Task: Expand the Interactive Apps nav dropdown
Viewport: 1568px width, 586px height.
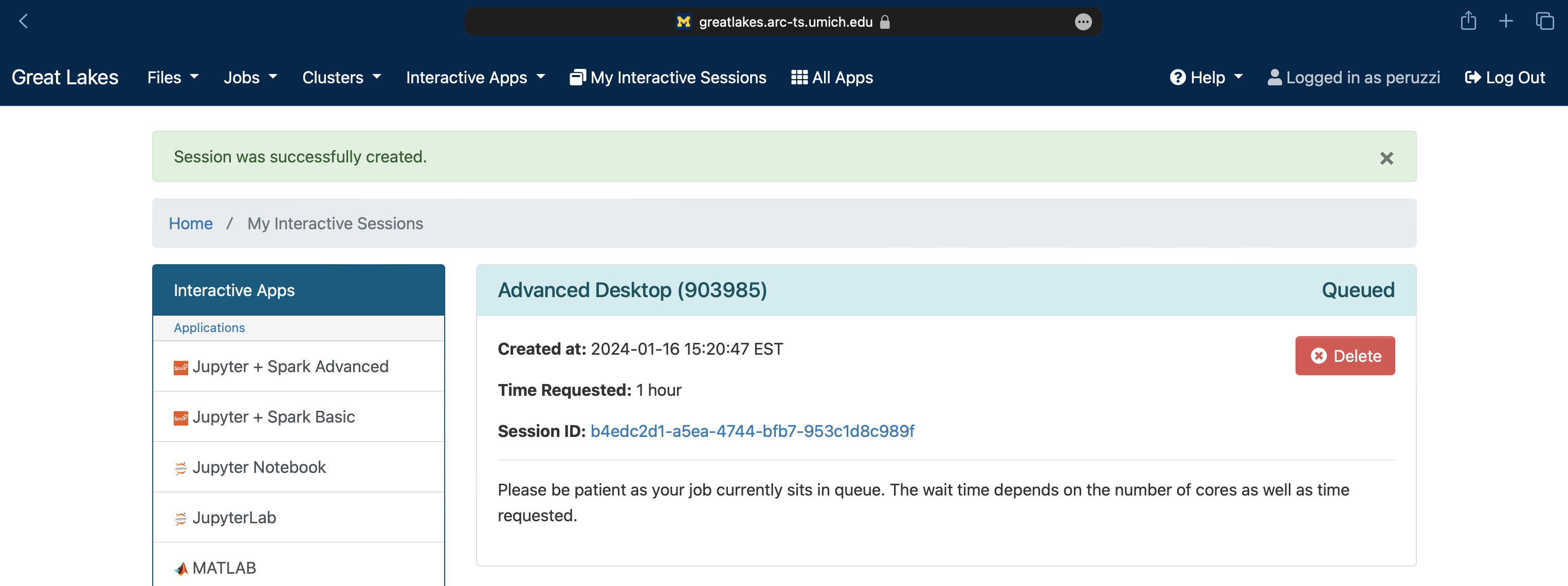Action: (476, 77)
